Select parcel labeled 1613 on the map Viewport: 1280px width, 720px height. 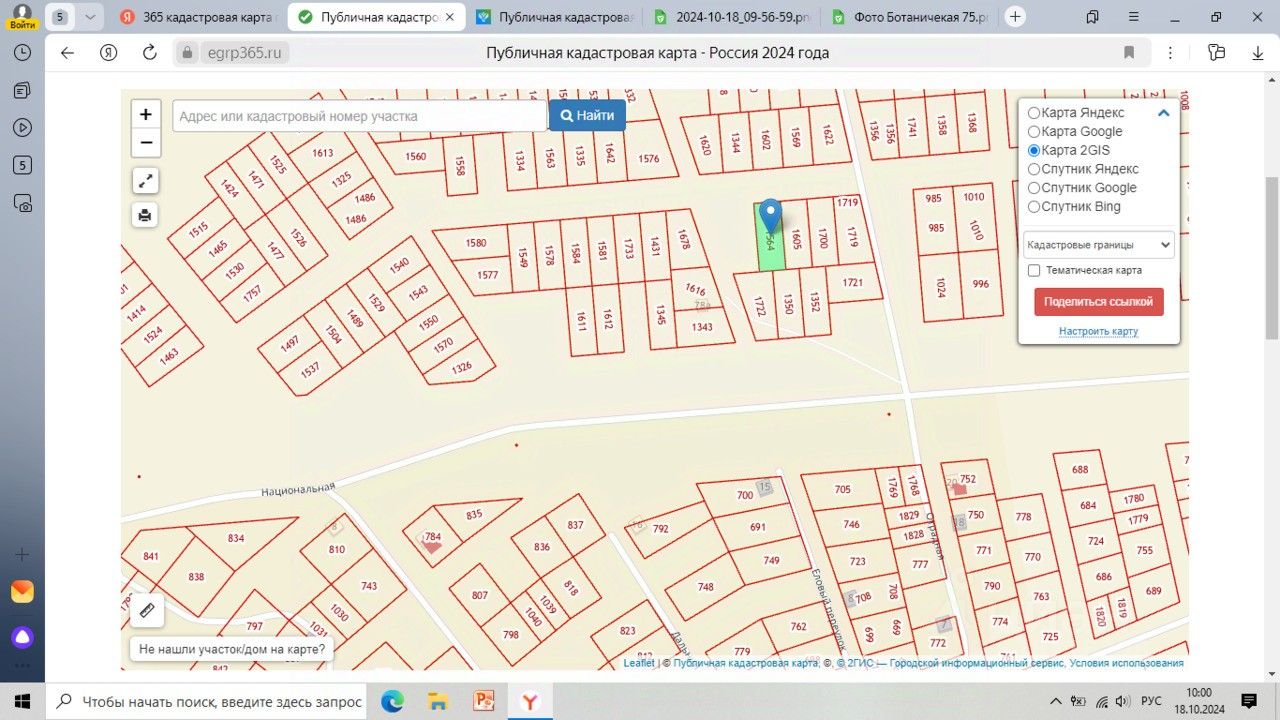pyautogui.click(x=322, y=153)
